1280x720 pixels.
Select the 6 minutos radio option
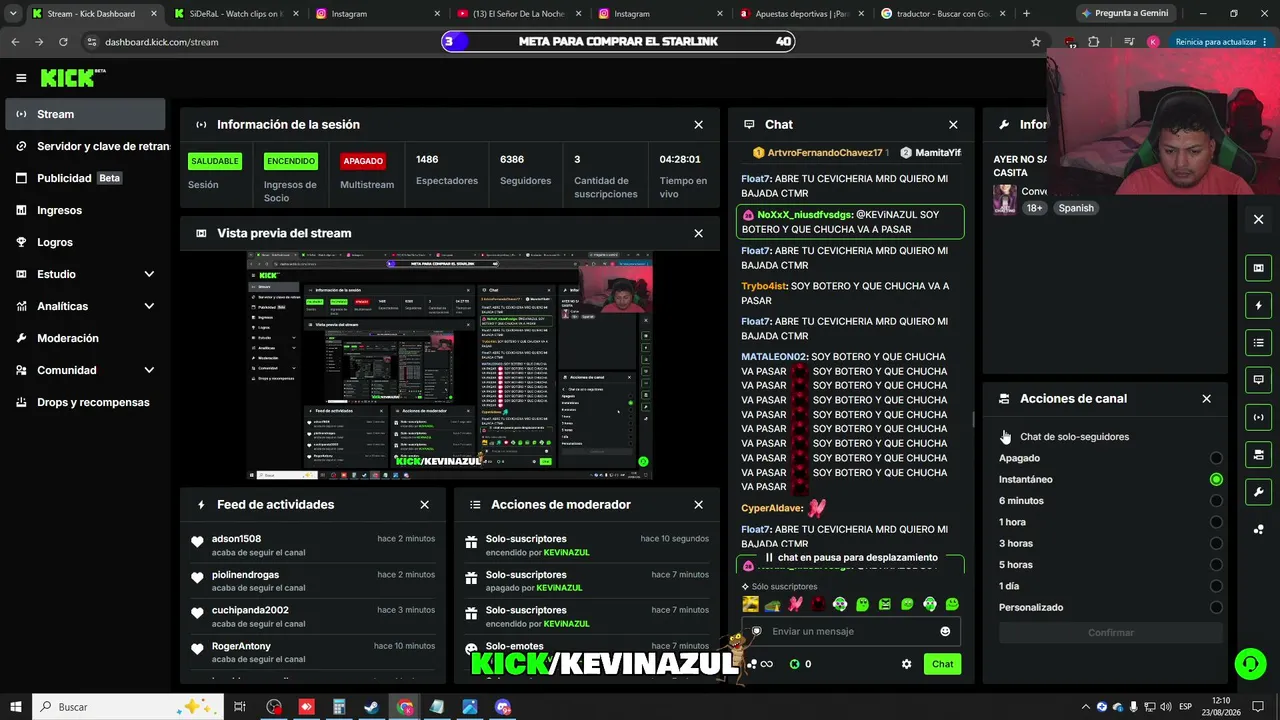click(1216, 501)
